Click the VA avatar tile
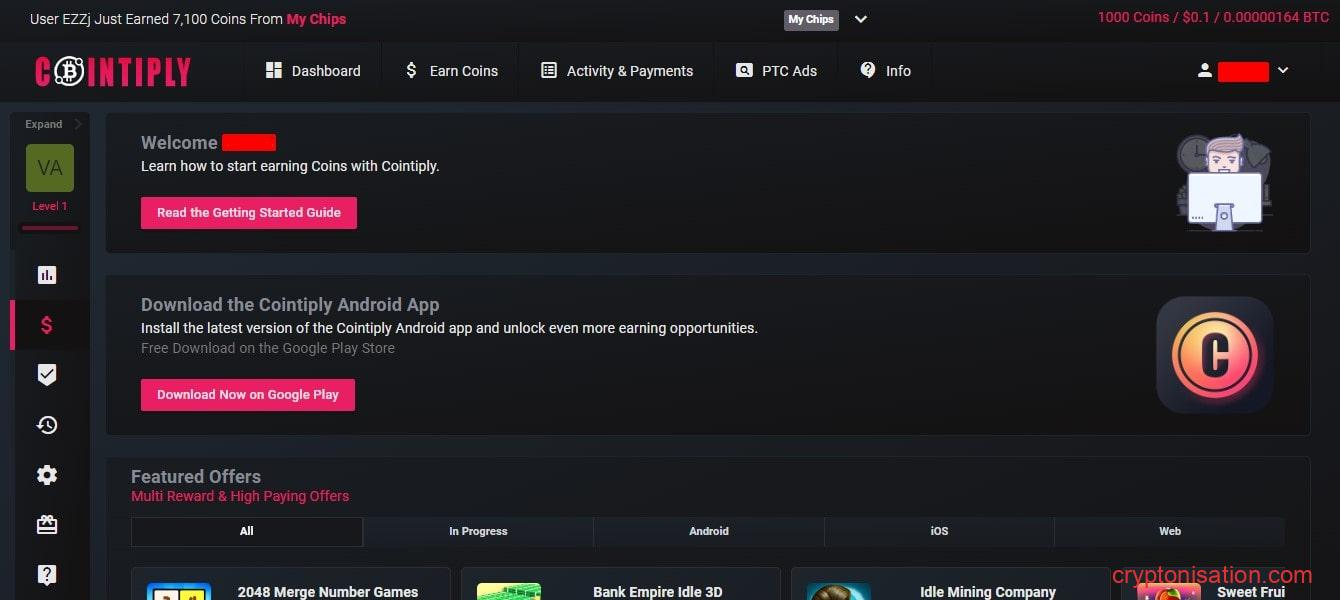This screenshot has height=600, width=1340. point(50,168)
